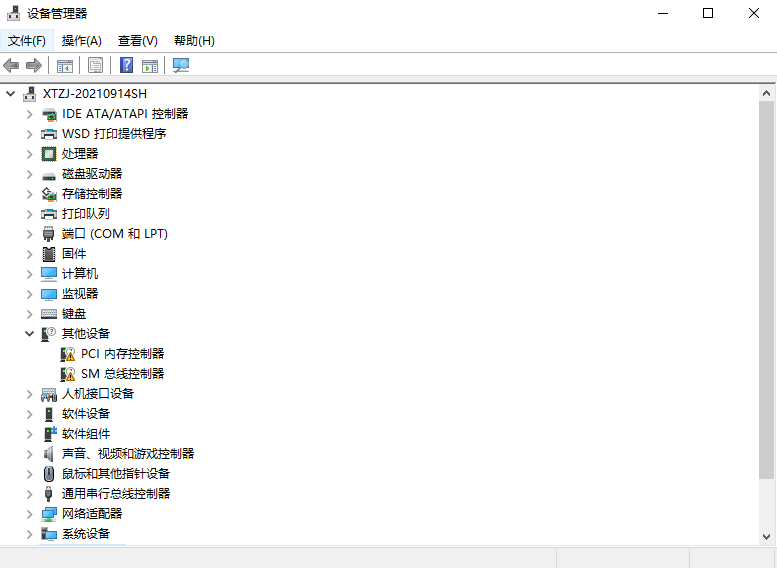The image size is (777, 568).
Task: Expand the 软件设备 category
Action: pos(30,414)
